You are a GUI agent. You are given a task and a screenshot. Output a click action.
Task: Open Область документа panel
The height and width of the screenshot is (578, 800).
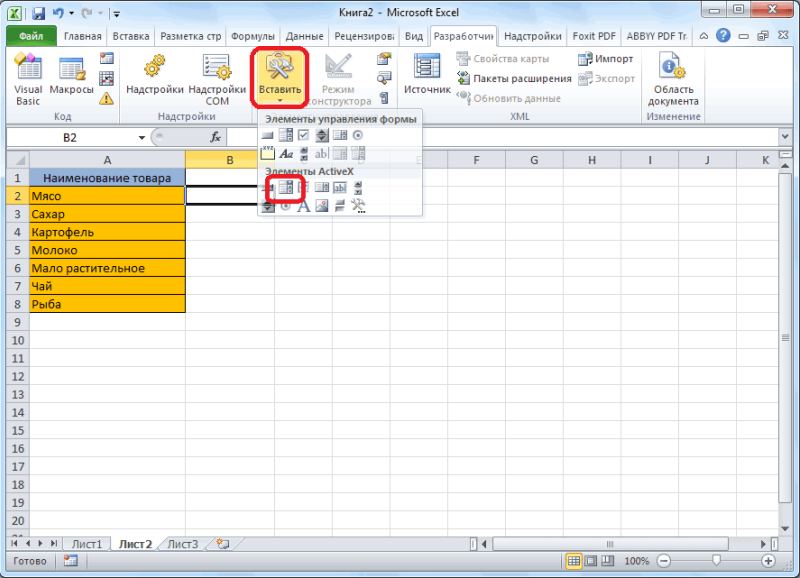click(673, 79)
